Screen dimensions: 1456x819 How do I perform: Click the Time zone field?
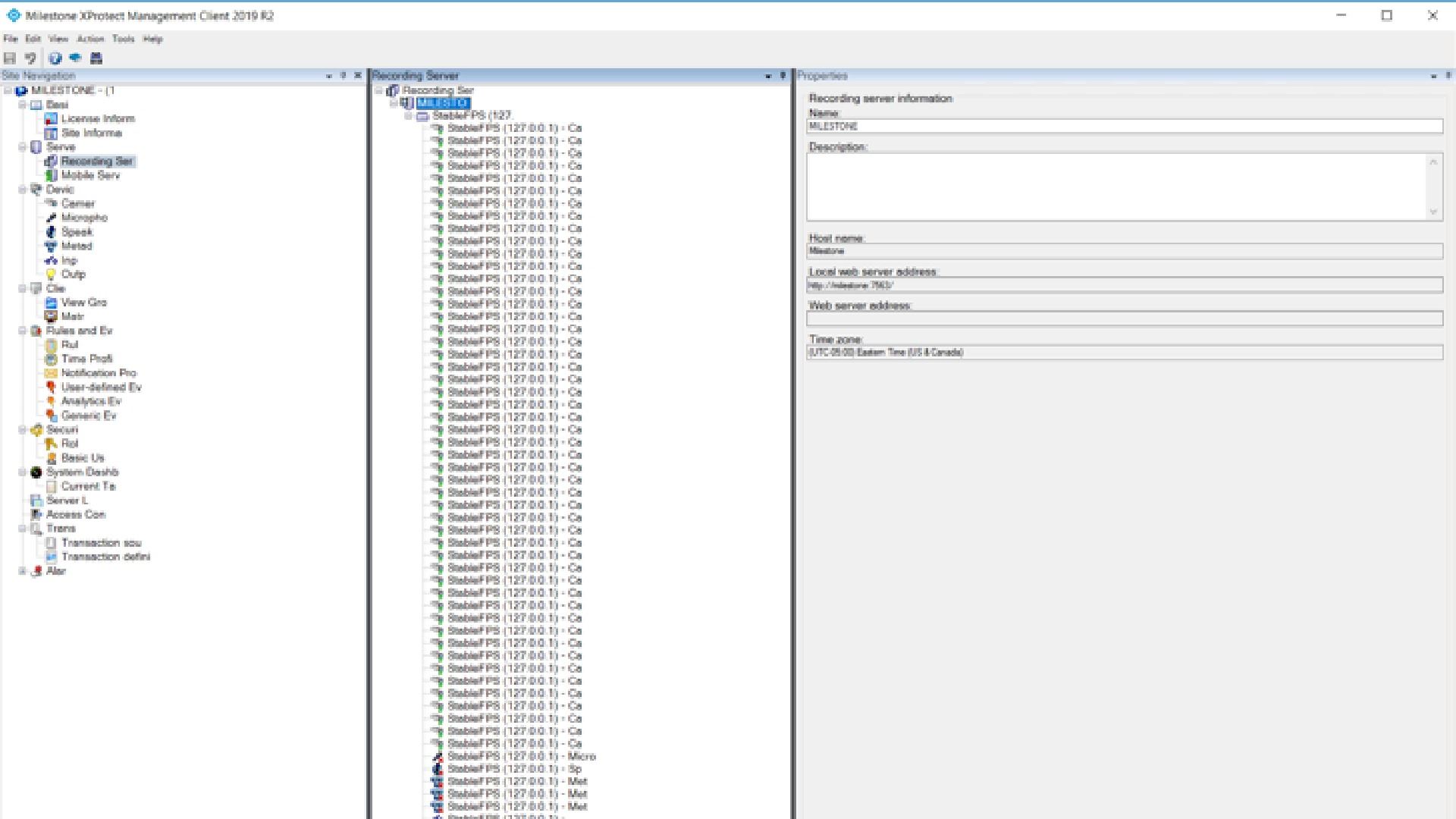[x=1125, y=353]
